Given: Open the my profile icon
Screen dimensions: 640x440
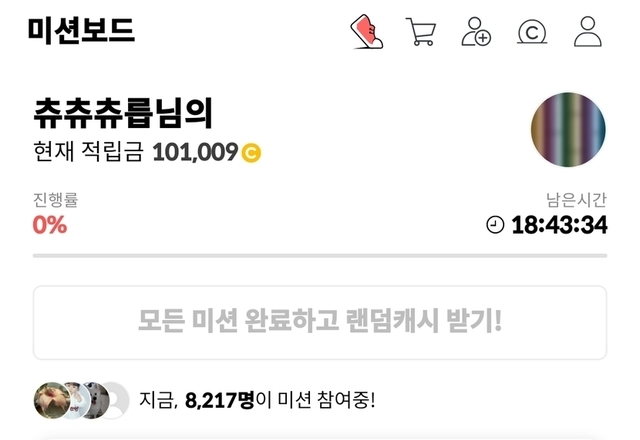Looking at the screenshot, I should pos(588,31).
